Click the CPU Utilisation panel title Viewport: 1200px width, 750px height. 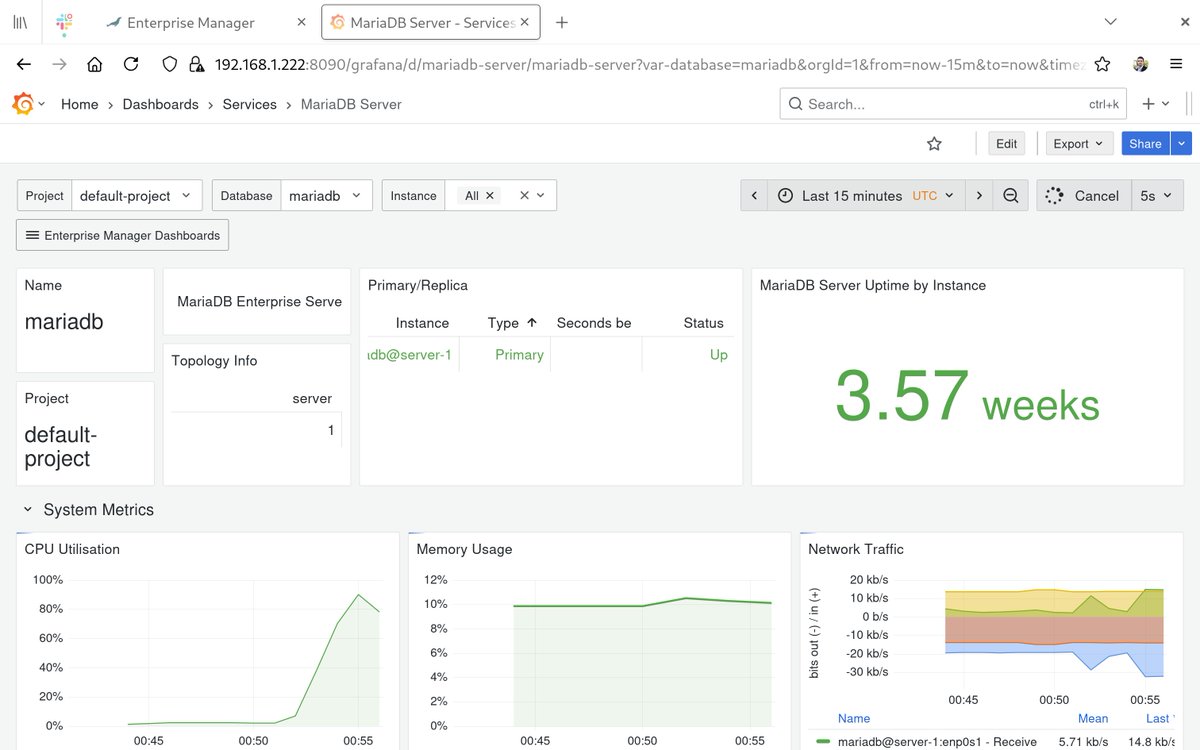coord(72,549)
